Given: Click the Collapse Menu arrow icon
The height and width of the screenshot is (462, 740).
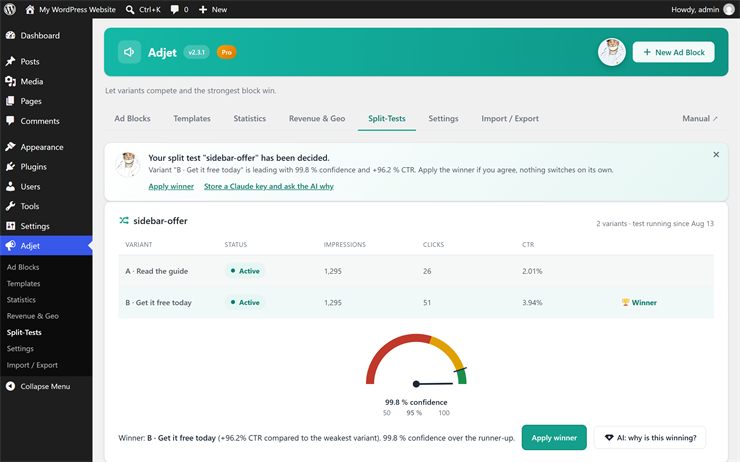Looking at the screenshot, I should (10, 386).
